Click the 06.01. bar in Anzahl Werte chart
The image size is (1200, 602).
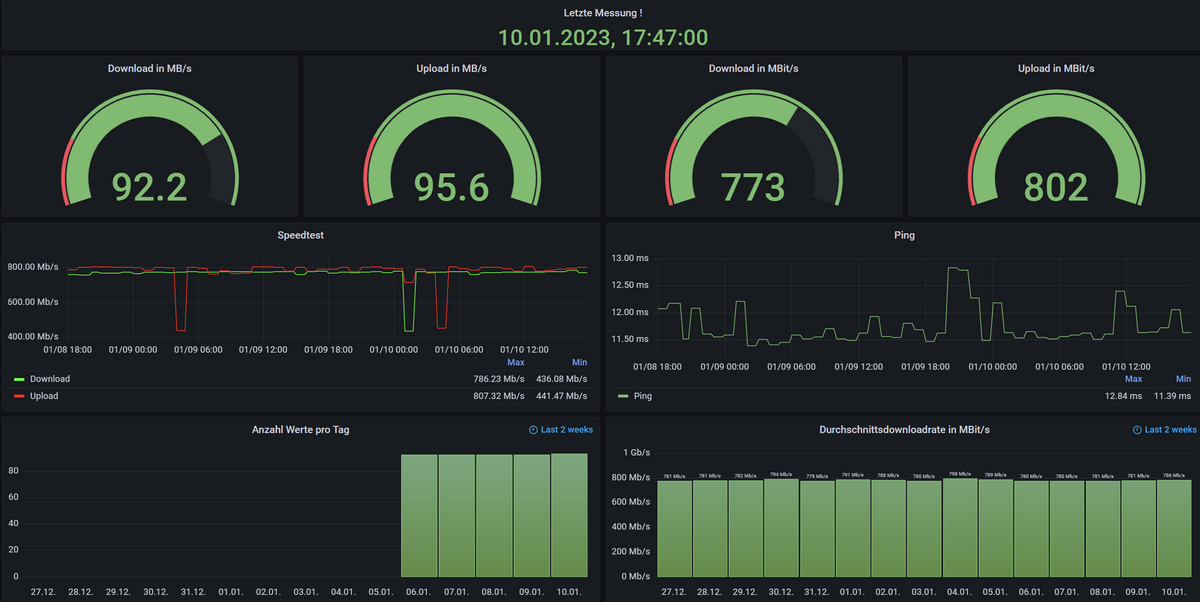click(418, 516)
